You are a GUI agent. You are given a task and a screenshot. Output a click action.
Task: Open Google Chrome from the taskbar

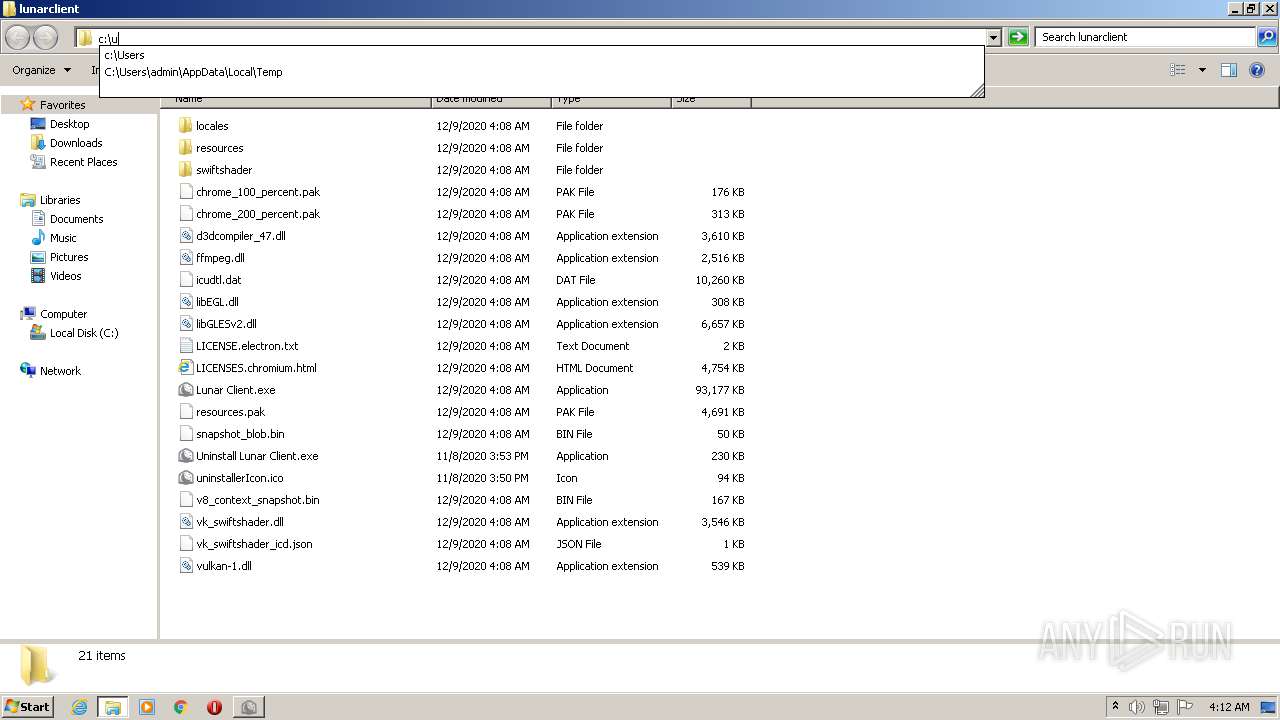click(181, 707)
